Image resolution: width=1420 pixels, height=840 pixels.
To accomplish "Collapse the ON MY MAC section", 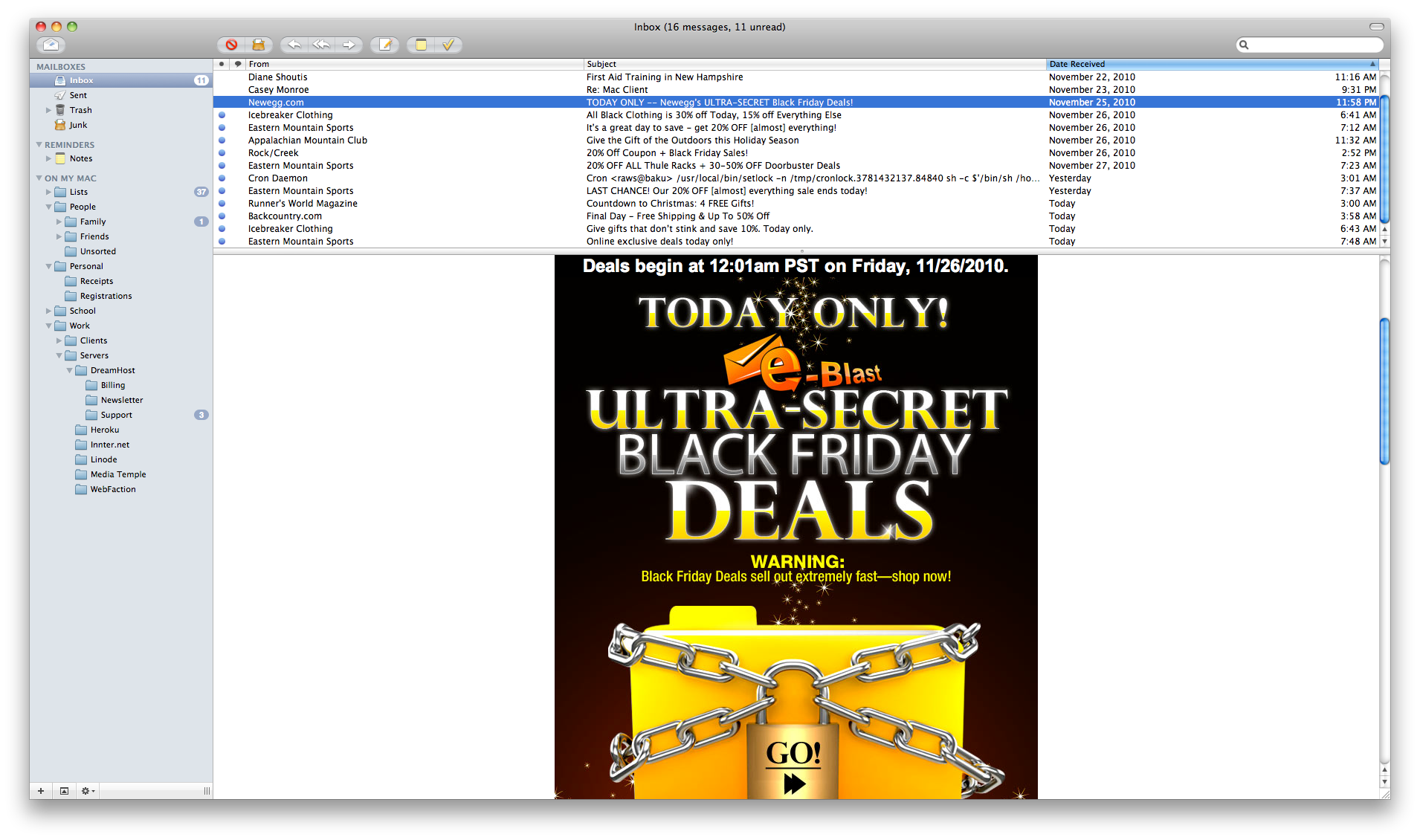I will pyautogui.click(x=39, y=178).
